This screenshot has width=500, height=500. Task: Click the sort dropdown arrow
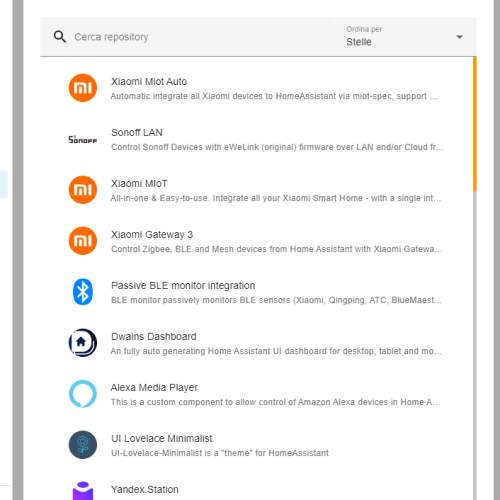click(x=460, y=37)
